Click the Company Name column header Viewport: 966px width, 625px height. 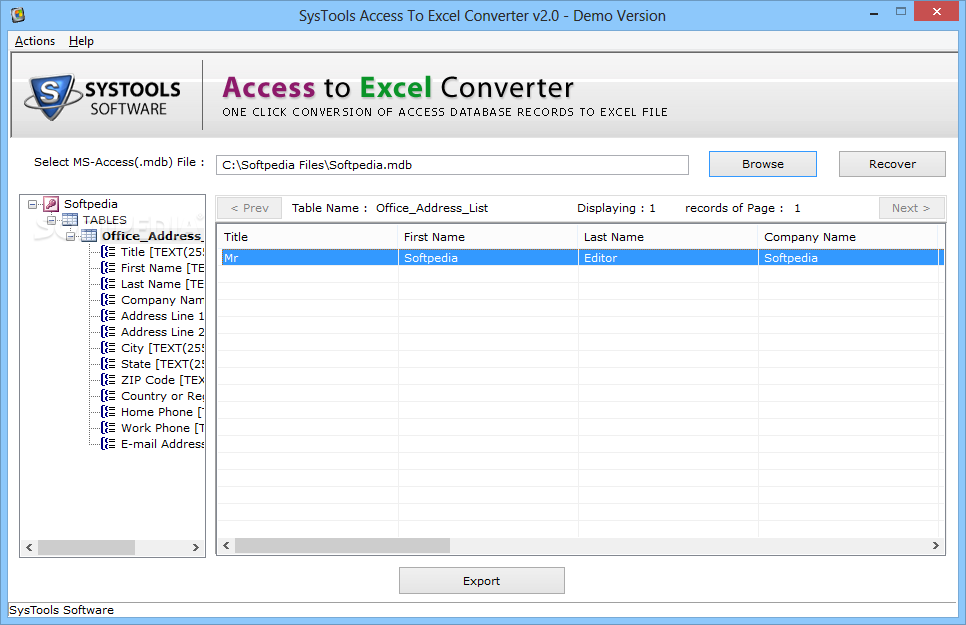[848, 237]
